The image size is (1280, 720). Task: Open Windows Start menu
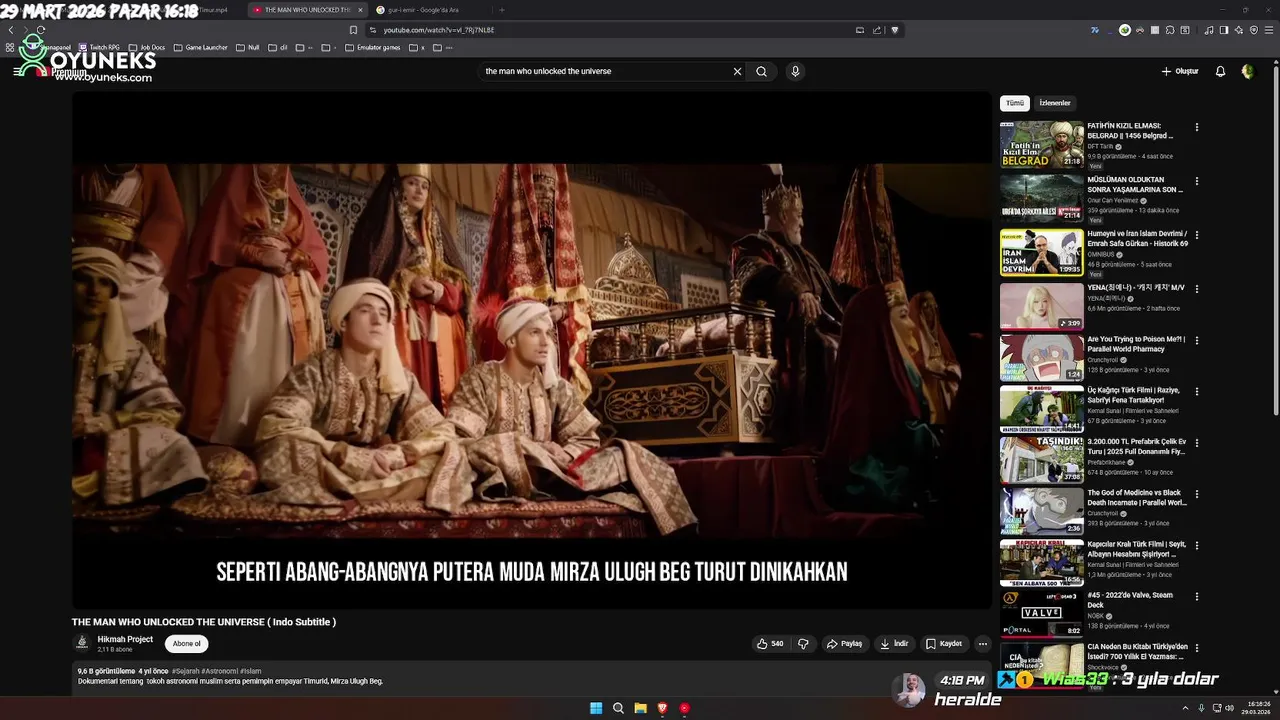(596, 708)
